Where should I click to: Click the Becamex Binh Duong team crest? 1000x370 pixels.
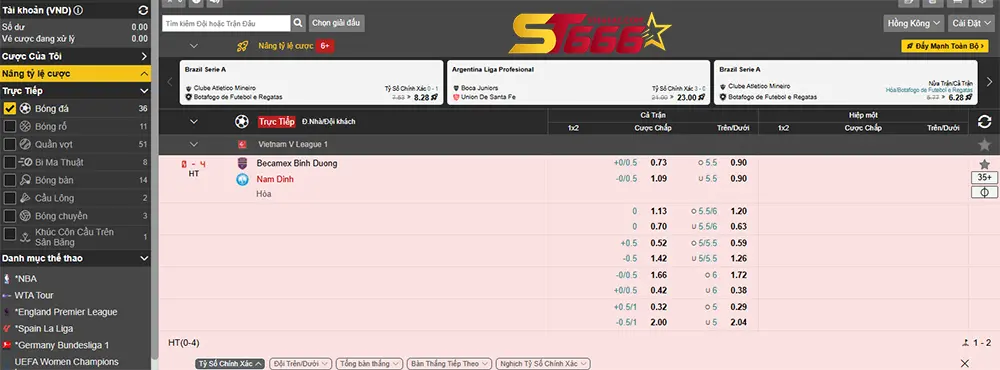(x=242, y=163)
